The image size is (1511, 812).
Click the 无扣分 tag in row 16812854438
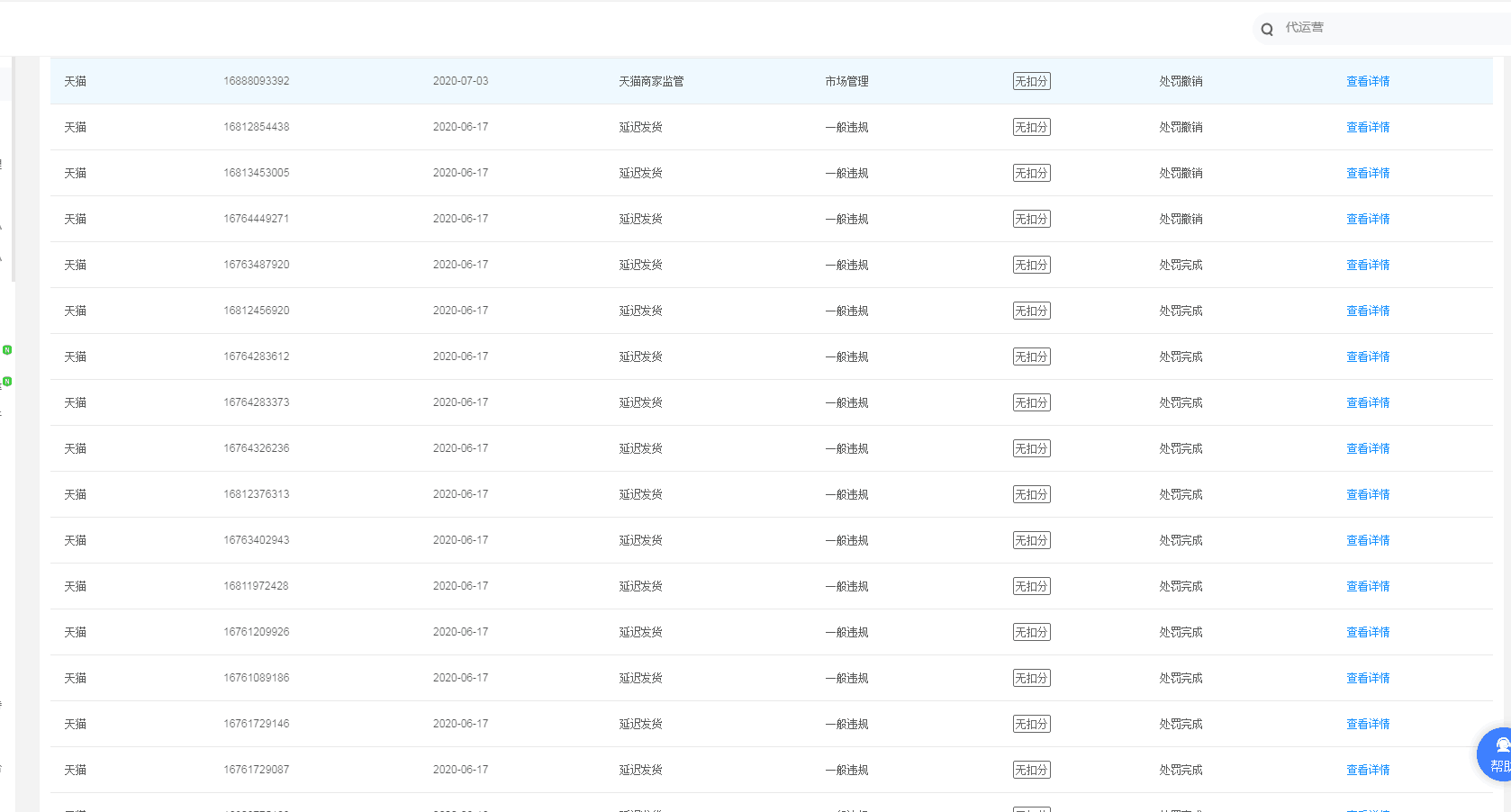pyautogui.click(x=1031, y=127)
